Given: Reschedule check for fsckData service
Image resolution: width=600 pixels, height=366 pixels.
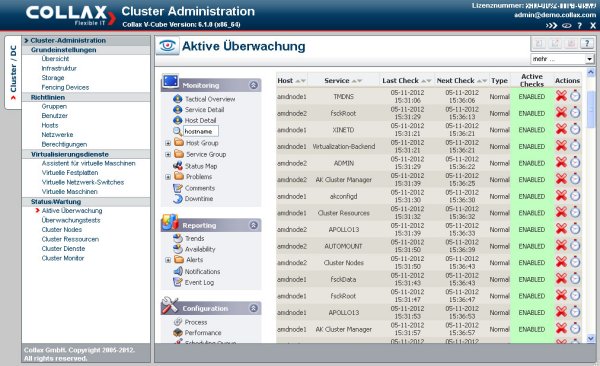Looking at the screenshot, I should click(x=575, y=279).
